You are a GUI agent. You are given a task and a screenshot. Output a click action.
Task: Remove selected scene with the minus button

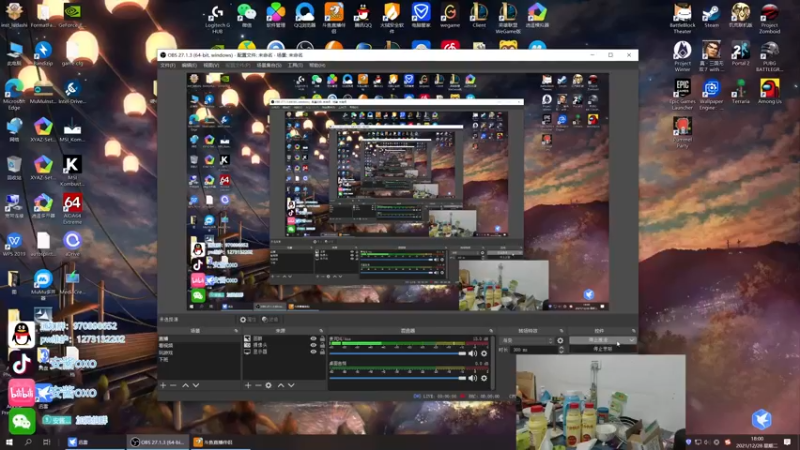[173, 385]
